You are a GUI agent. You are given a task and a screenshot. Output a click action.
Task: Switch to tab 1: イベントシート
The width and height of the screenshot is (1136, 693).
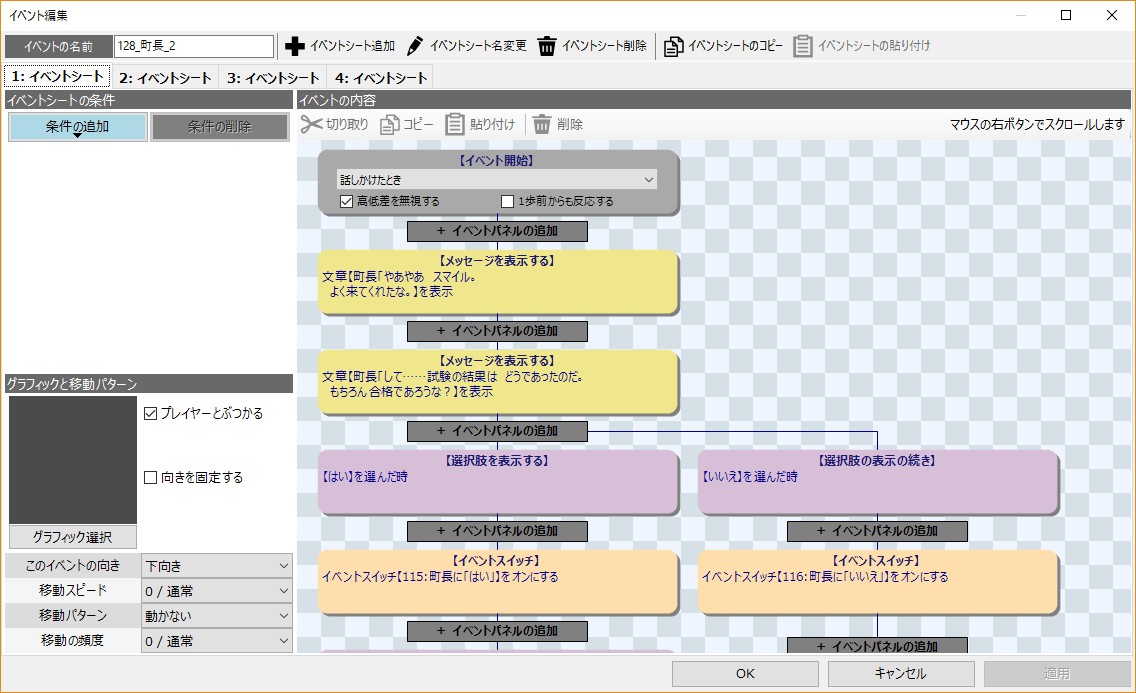(x=57, y=77)
